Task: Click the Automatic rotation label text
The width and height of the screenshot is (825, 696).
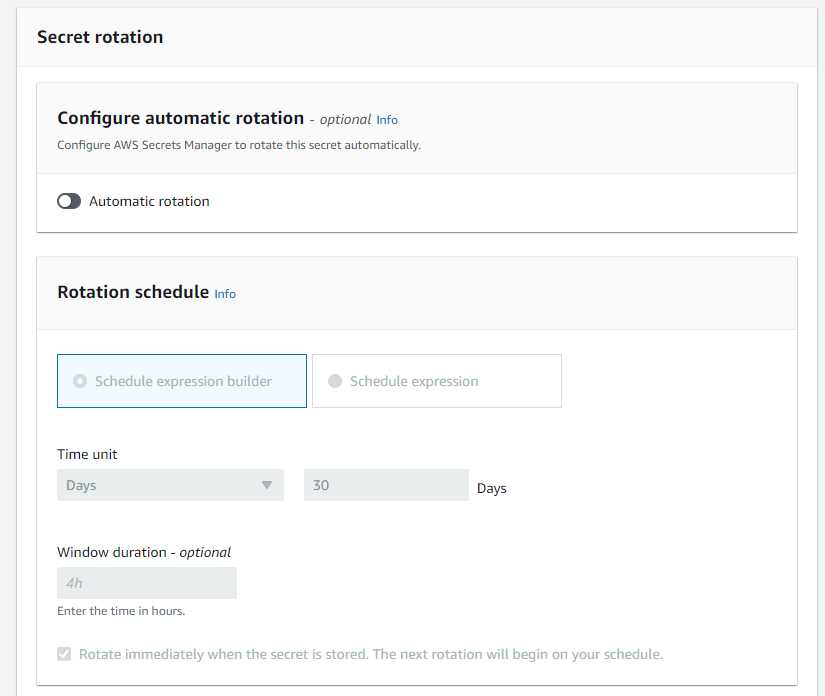Action: tap(149, 201)
